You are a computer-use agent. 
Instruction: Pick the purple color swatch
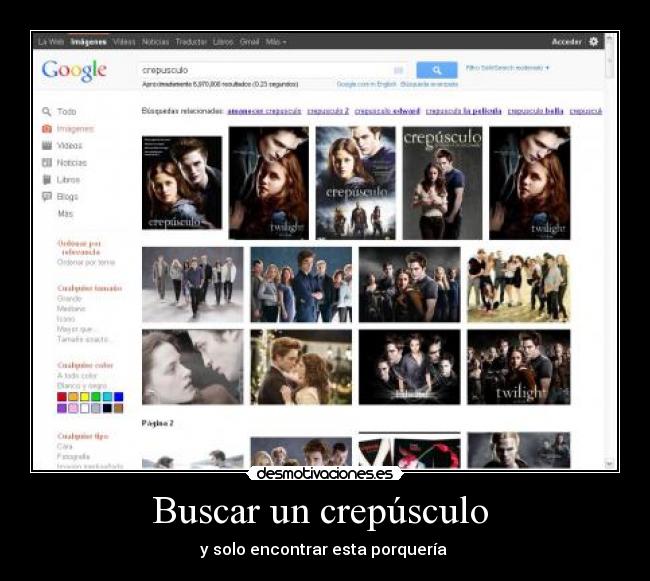pos(62,408)
